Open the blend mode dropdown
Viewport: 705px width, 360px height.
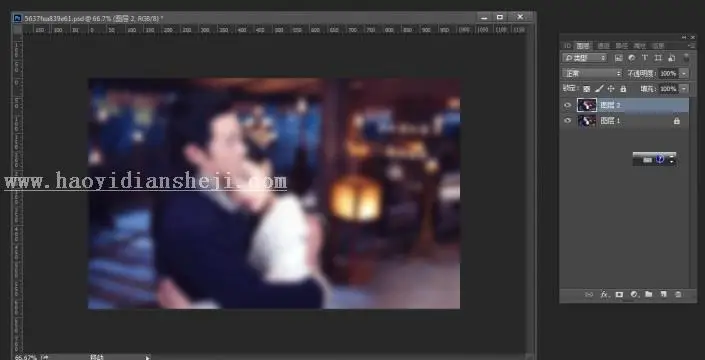(592, 73)
